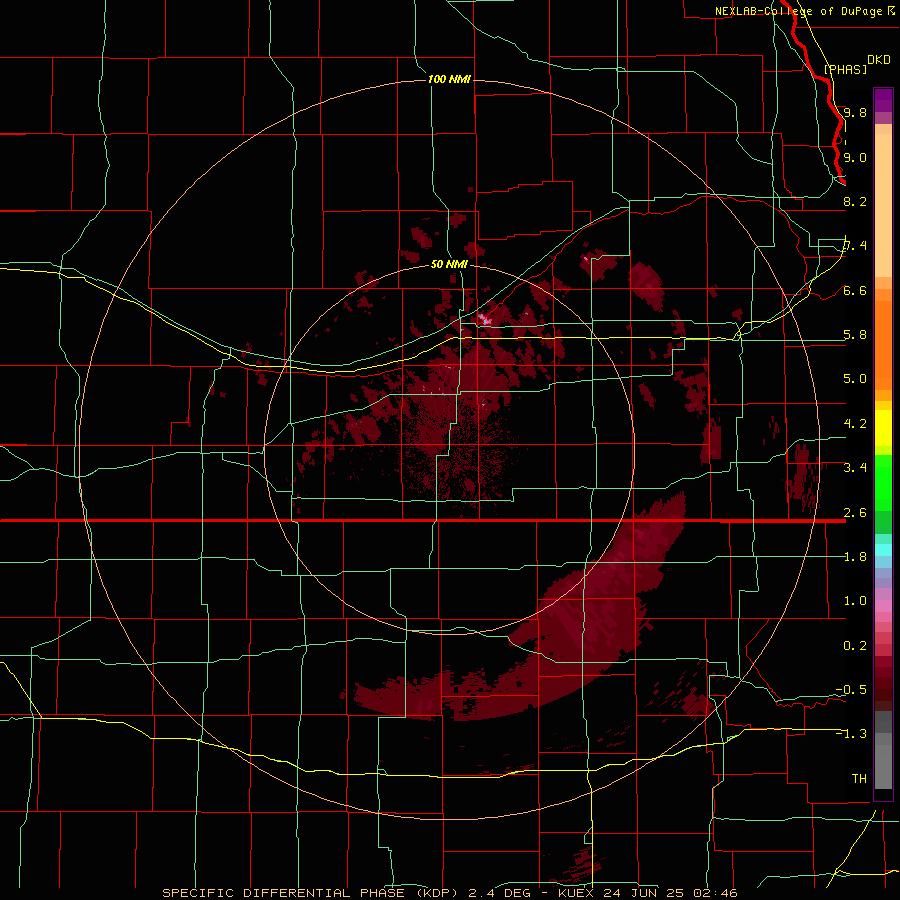Click the -1.3 legend value
This screenshot has width=900, height=900.
(x=851, y=734)
